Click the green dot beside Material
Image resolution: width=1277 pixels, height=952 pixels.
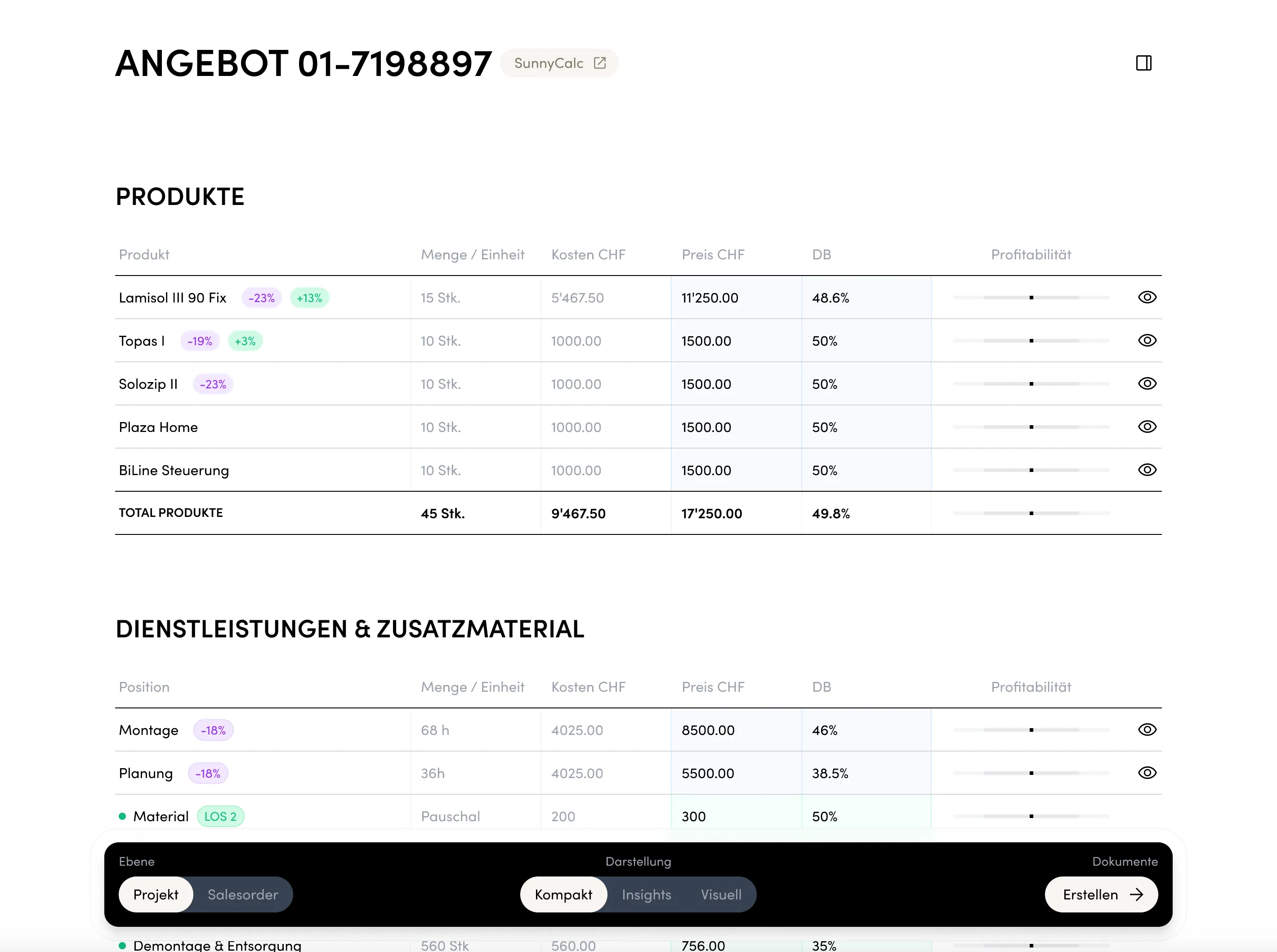pos(122,816)
